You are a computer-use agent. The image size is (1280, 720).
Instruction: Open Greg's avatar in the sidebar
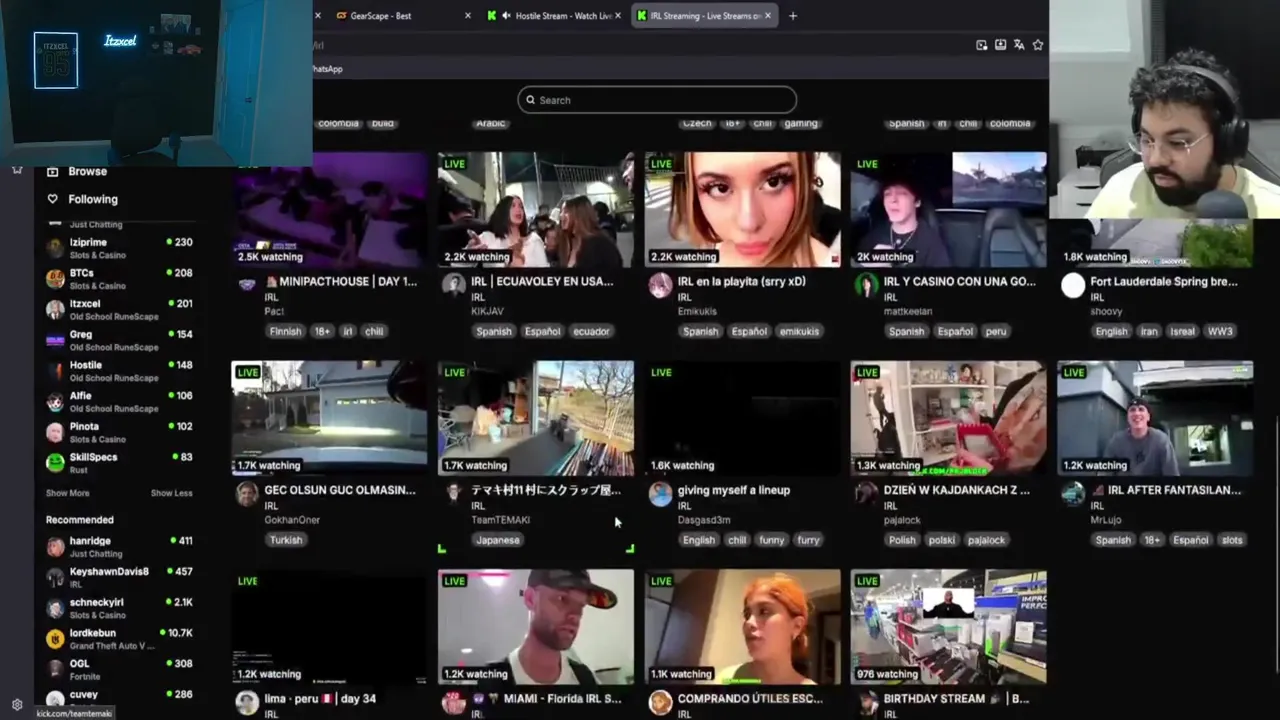click(55, 340)
